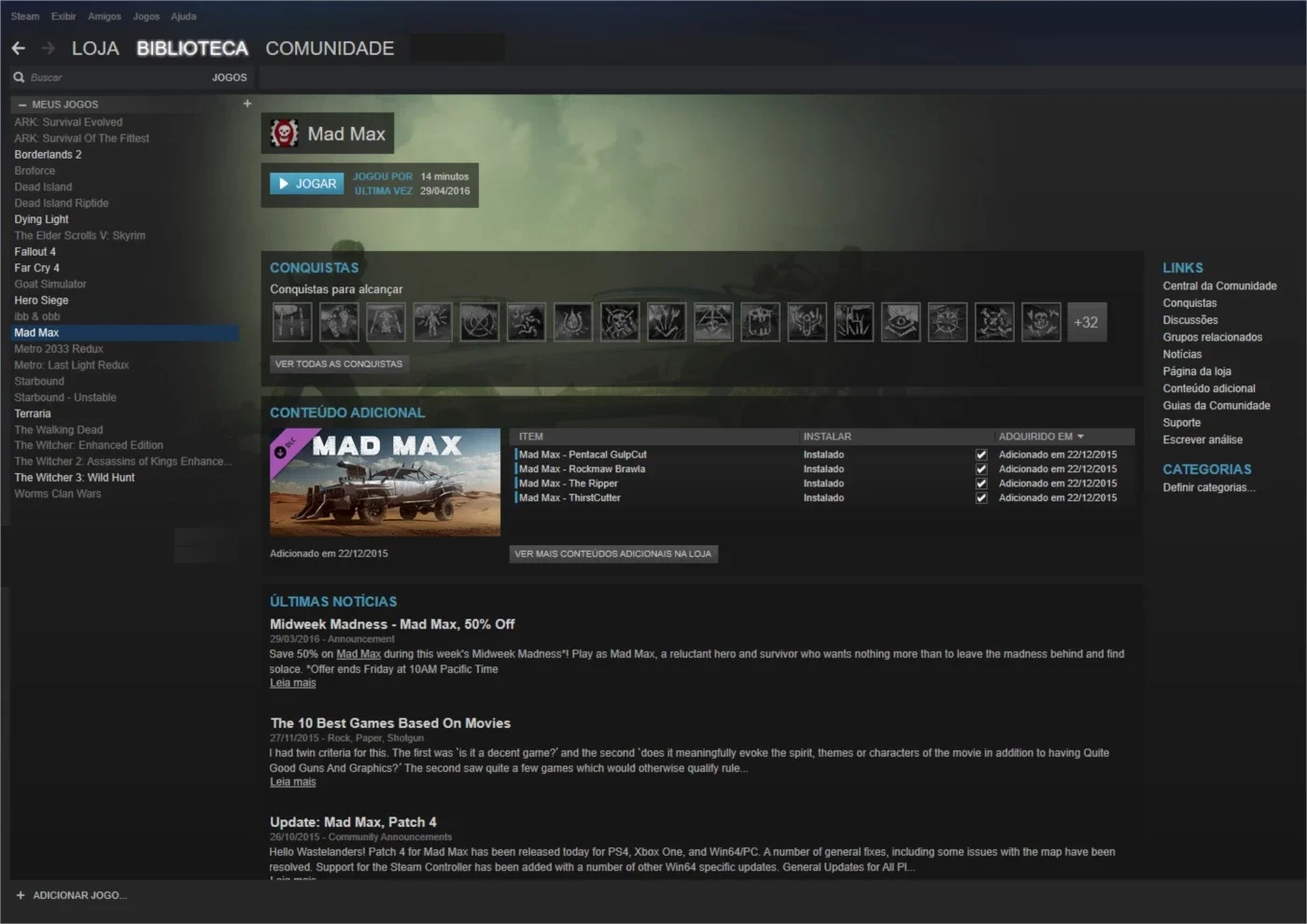The height and width of the screenshot is (924, 1307).
Task: Open the fifth achievement icon in Conquistas
Action: [x=479, y=322]
